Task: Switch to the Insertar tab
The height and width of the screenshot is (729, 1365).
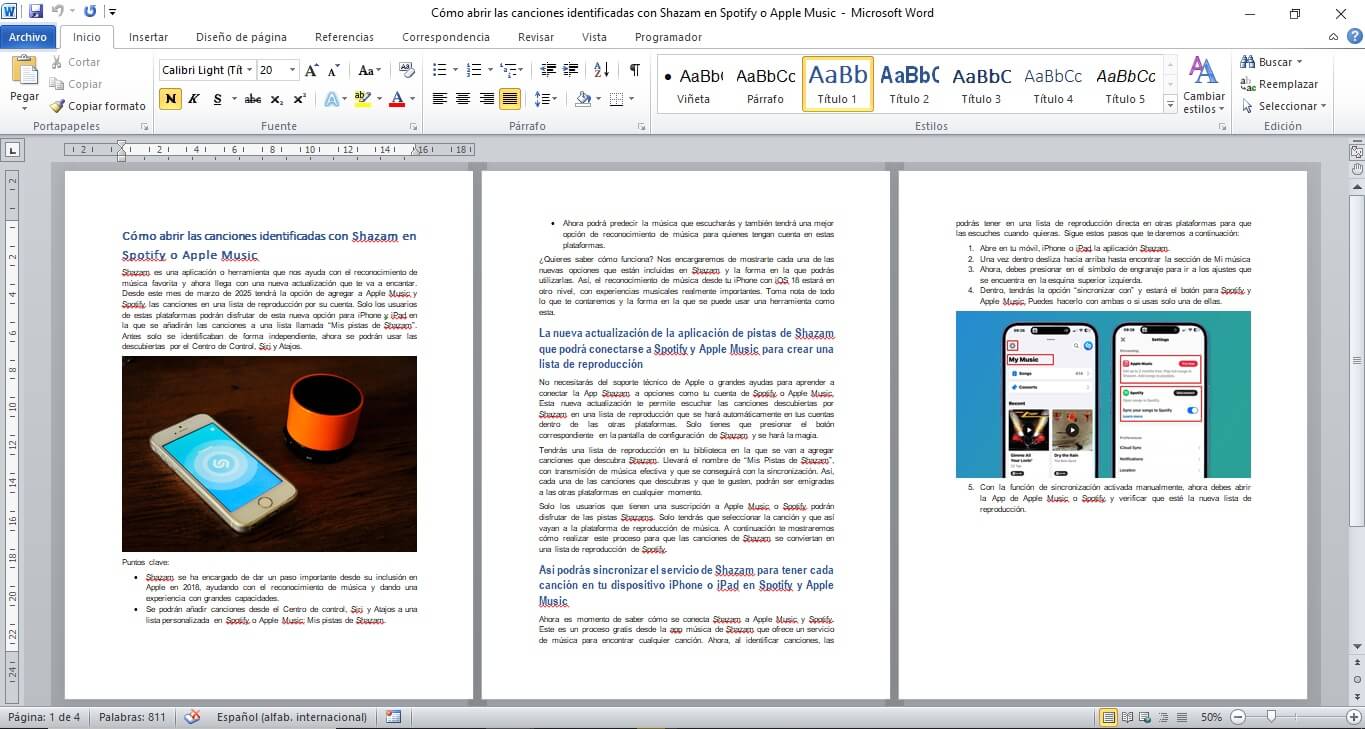Action: pyautogui.click(x=148, y=37)
